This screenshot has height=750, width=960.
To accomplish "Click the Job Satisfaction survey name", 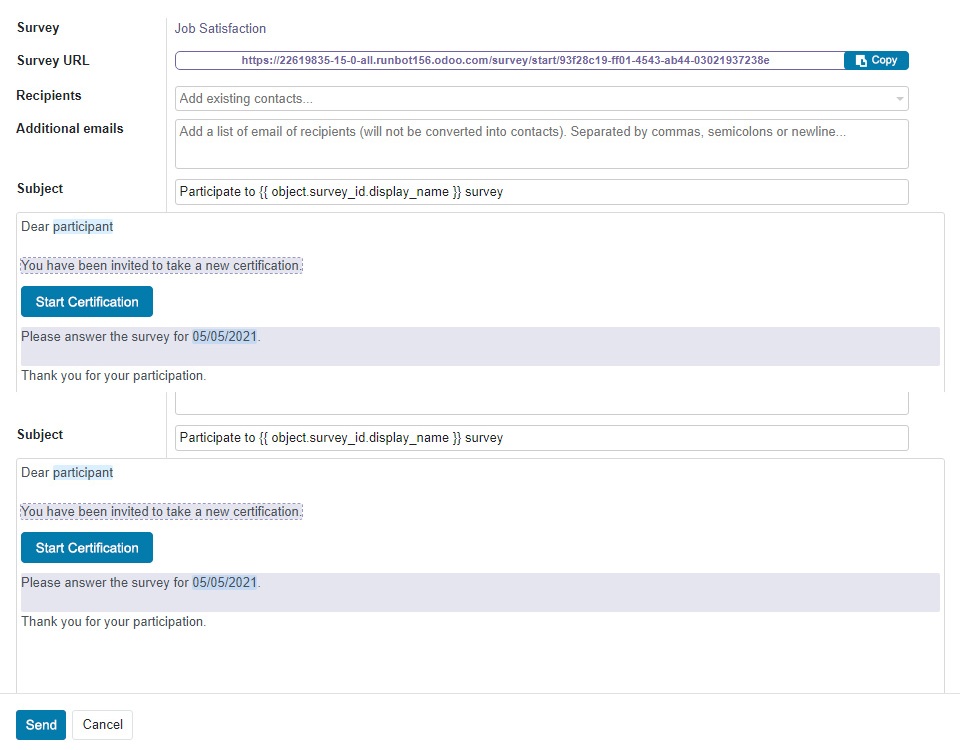I will click(220, 28).
